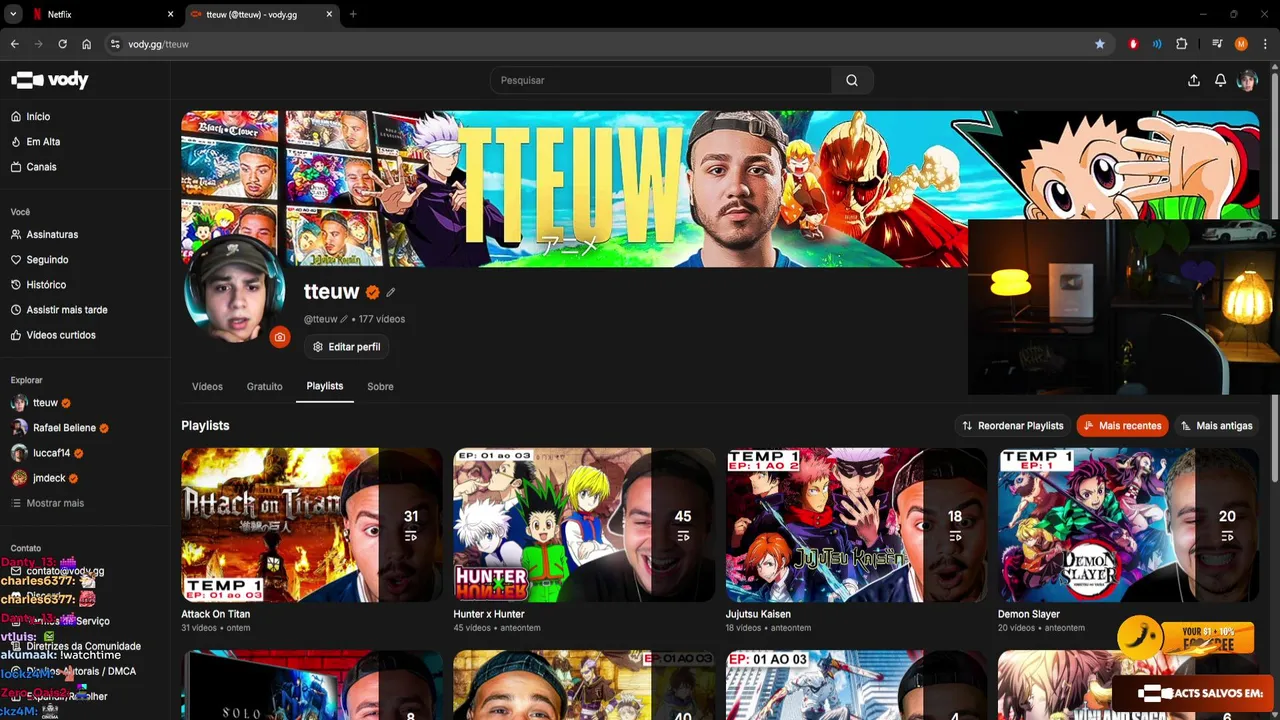
Task: Close the Netflix browser tab
Action: pos(170,14)
